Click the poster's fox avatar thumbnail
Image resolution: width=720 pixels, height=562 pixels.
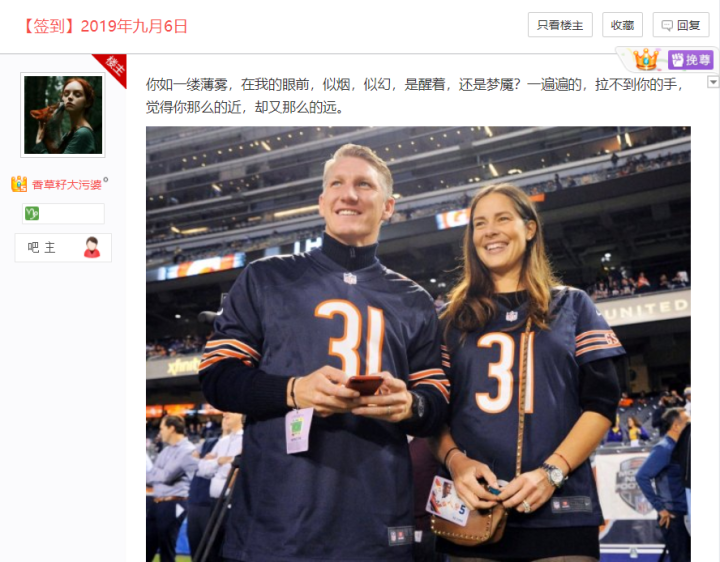63,115
